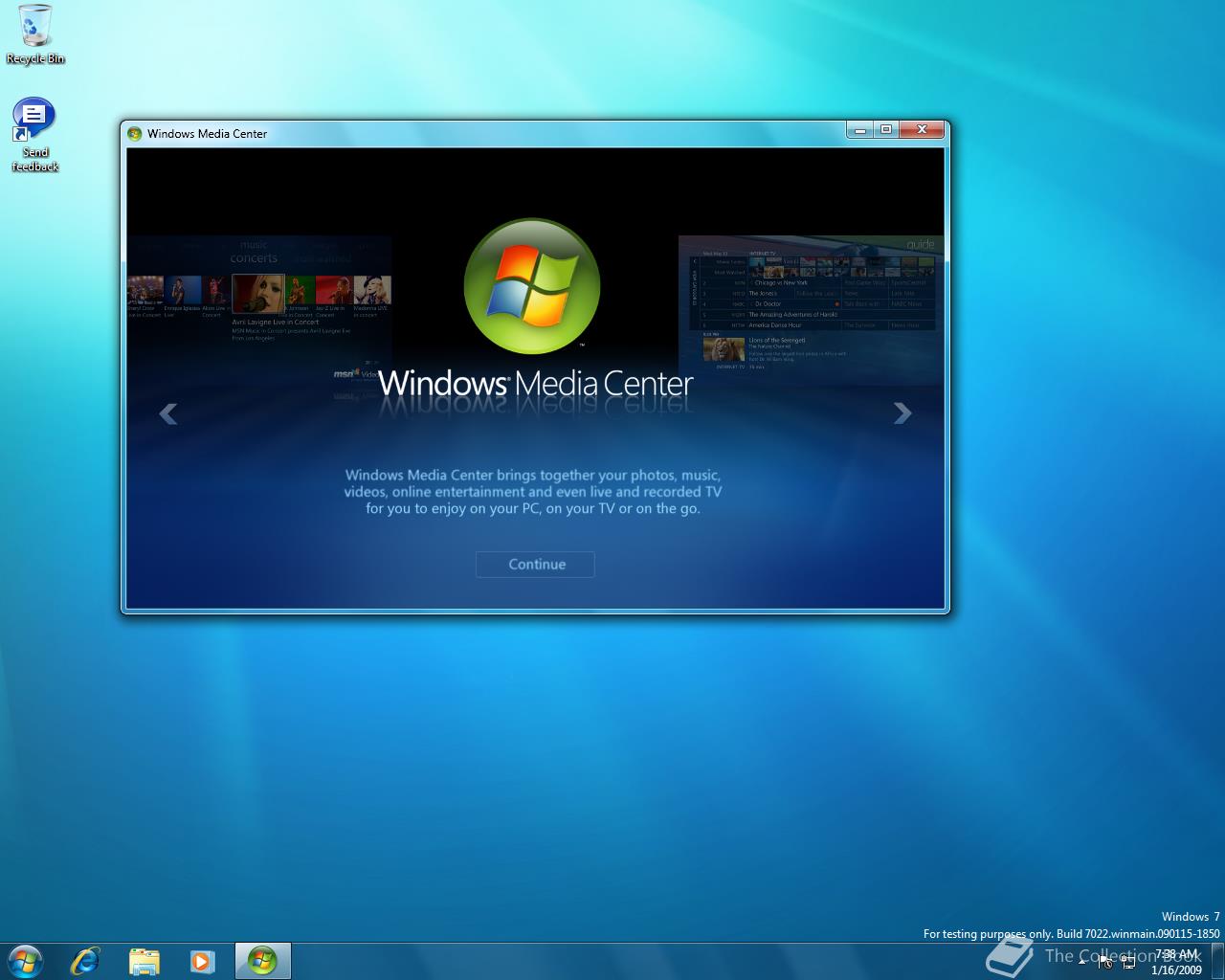Select the Media Center taskbar button
The image size is (1225, 980).
click(x=262, y=961)
